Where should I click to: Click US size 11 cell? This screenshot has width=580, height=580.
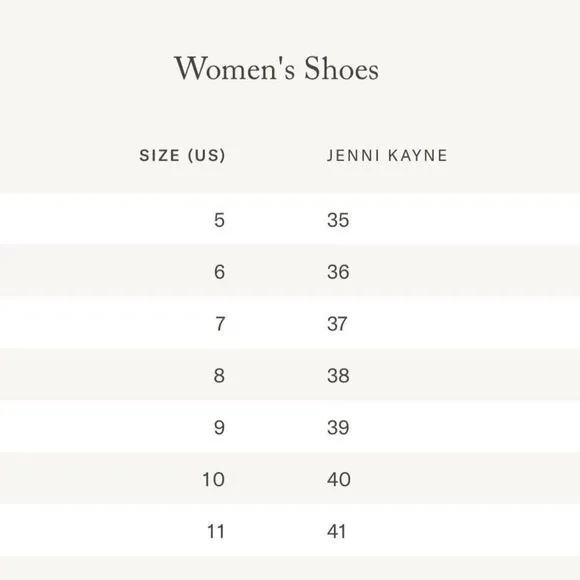pyautogui.click(x=216, y=532)
